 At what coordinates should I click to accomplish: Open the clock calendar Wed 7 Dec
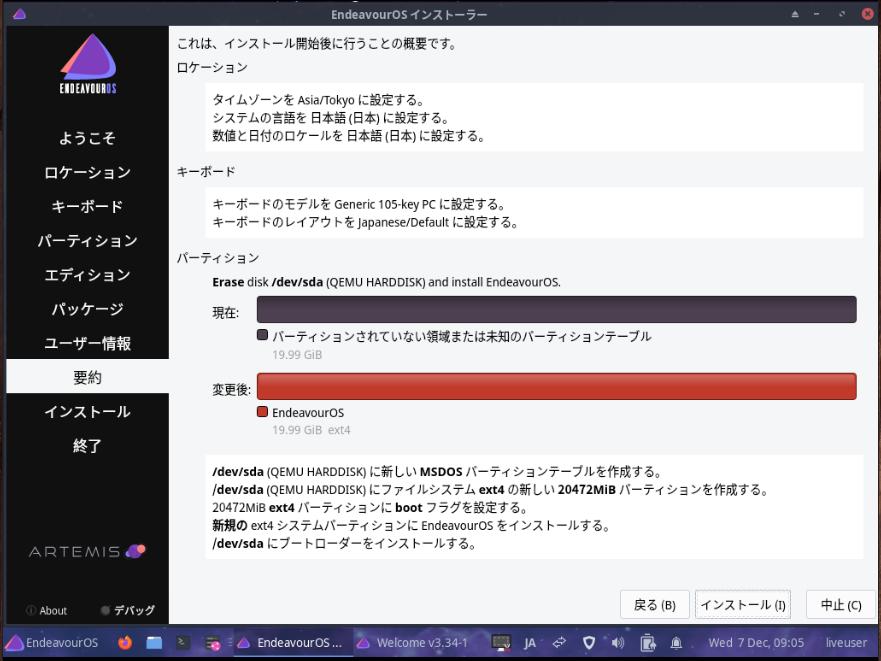756,642
